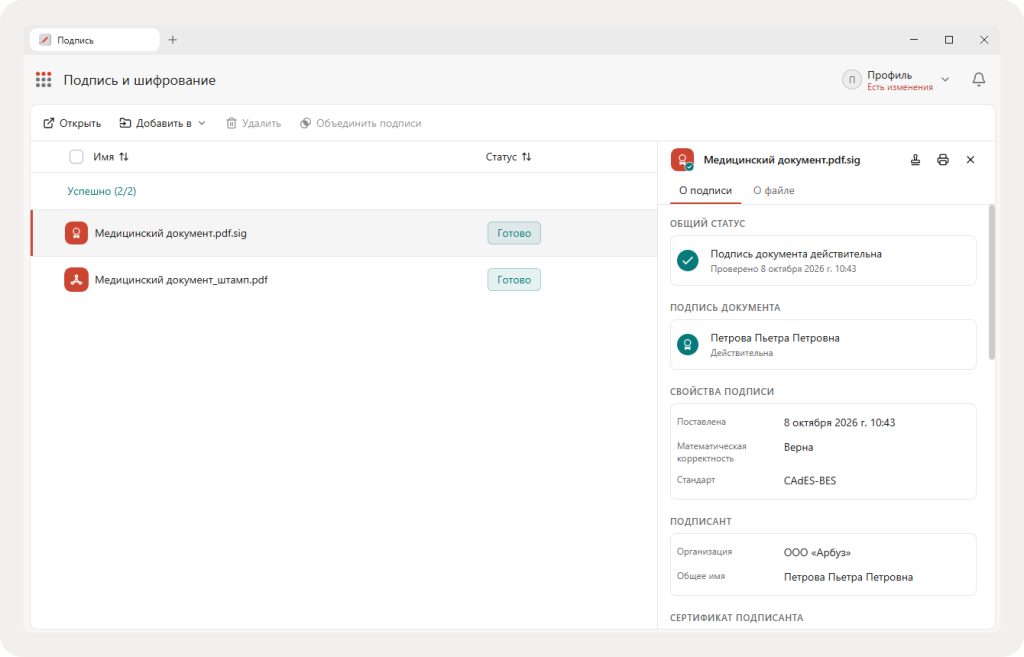The width and height of the screenshot is (1024, 657).
Task: Select the О подписи tab
Action: pos(705,191)
